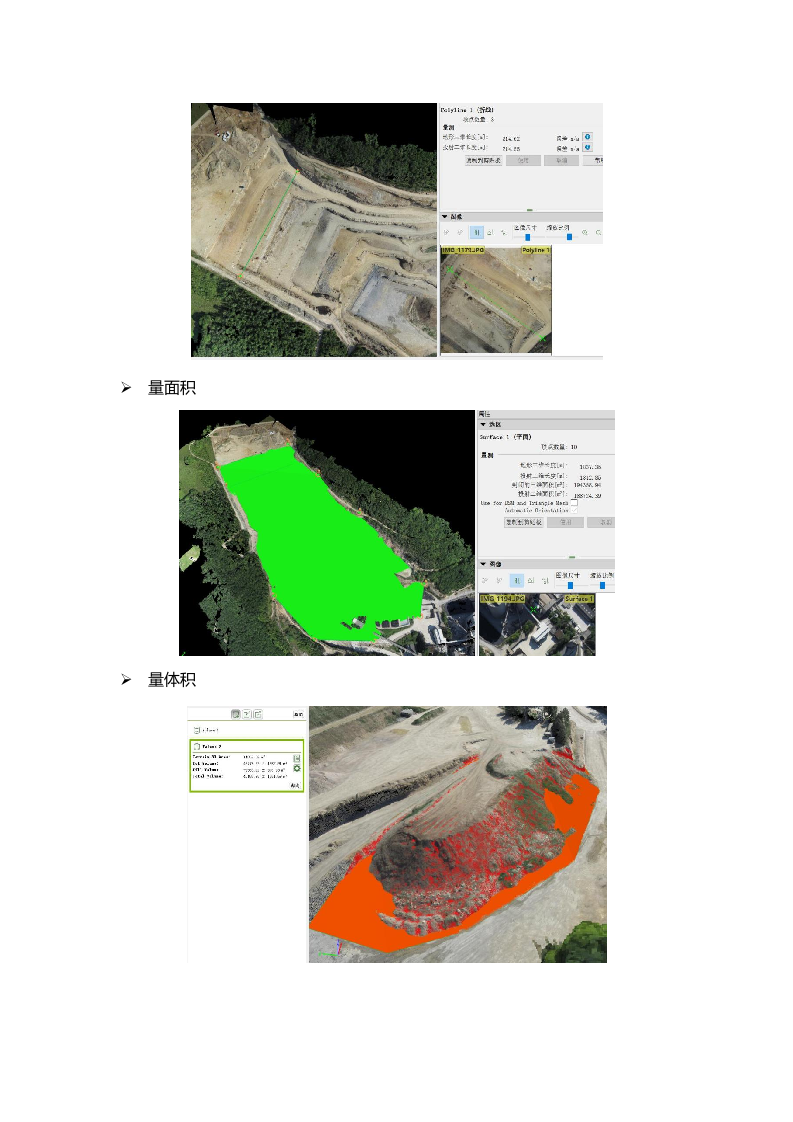Click the export icon in Volumes toolbar
The height and width of the screenshot is (1122, 793).
(257, 714)
